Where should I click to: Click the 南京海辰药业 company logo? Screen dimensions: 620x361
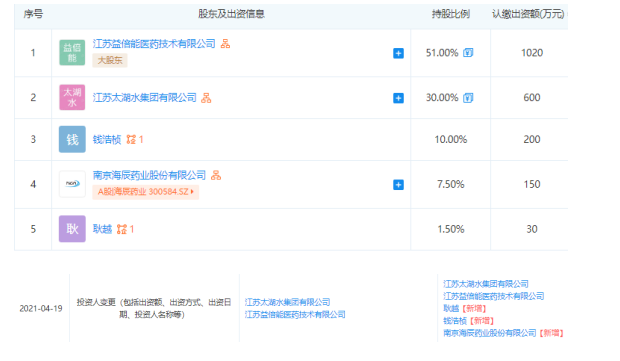pyautogui.click(x=72, y=184)
